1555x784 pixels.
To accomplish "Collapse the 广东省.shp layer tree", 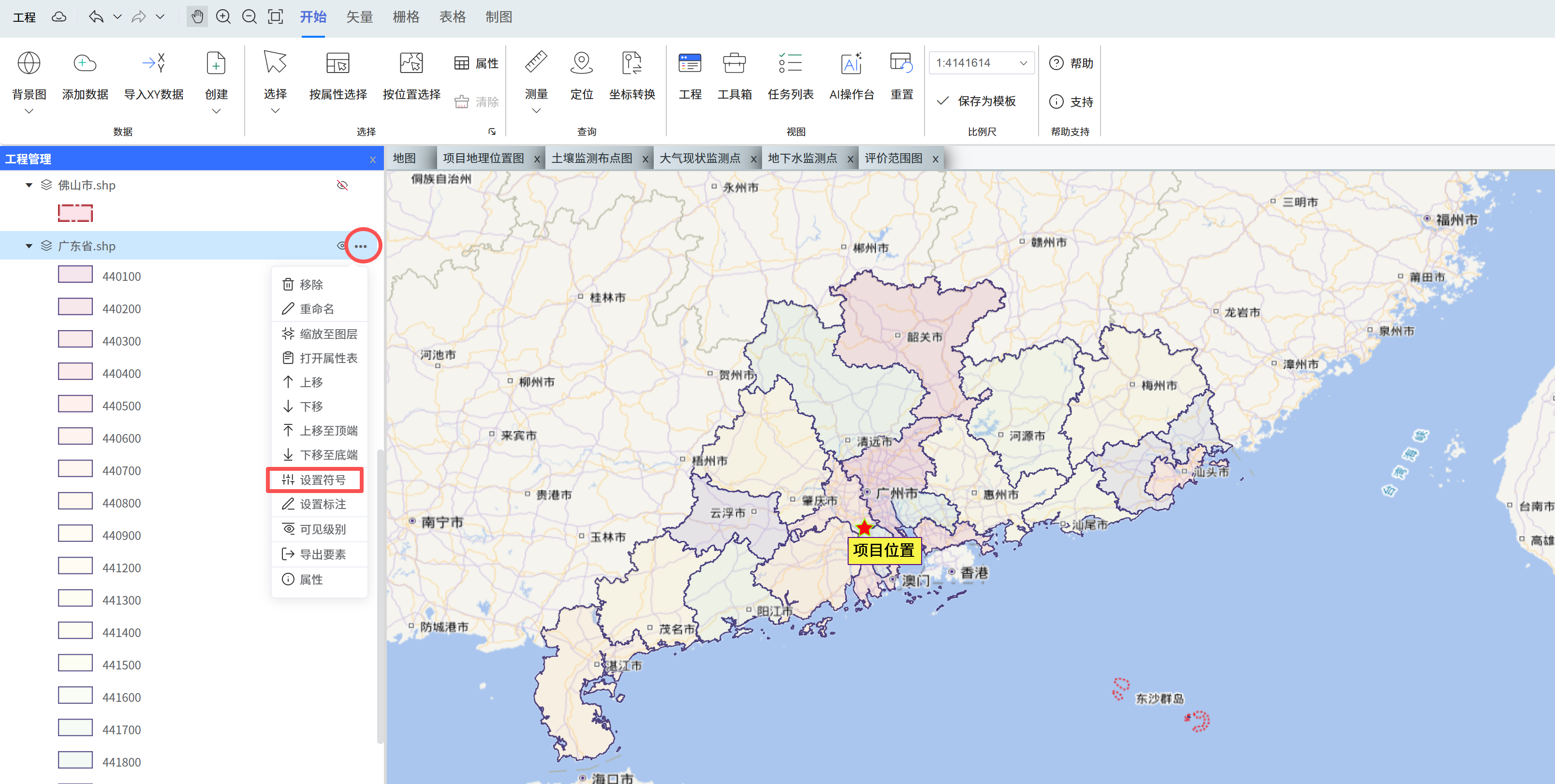I will click(29, 246).
